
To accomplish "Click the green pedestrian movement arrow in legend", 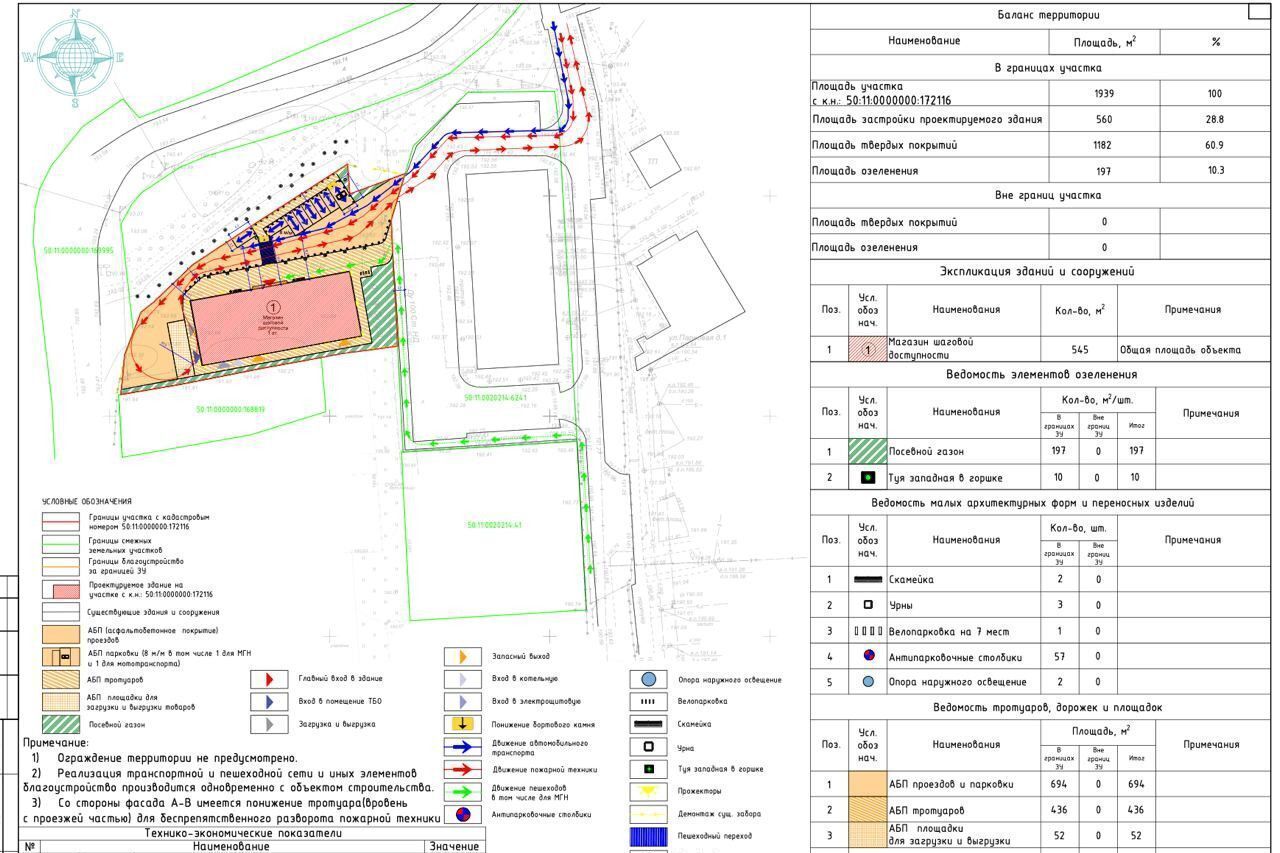I will [x=462, y=792].
